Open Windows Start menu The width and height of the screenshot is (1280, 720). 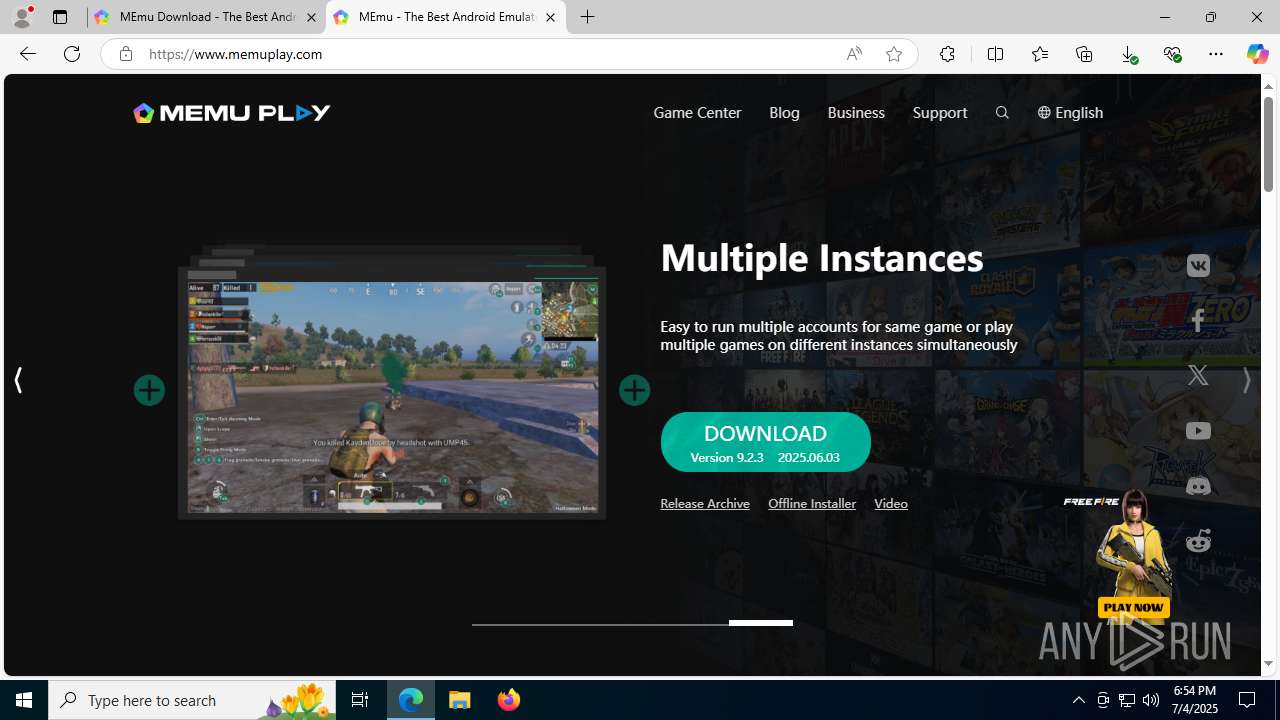click(x=24, y=700)
